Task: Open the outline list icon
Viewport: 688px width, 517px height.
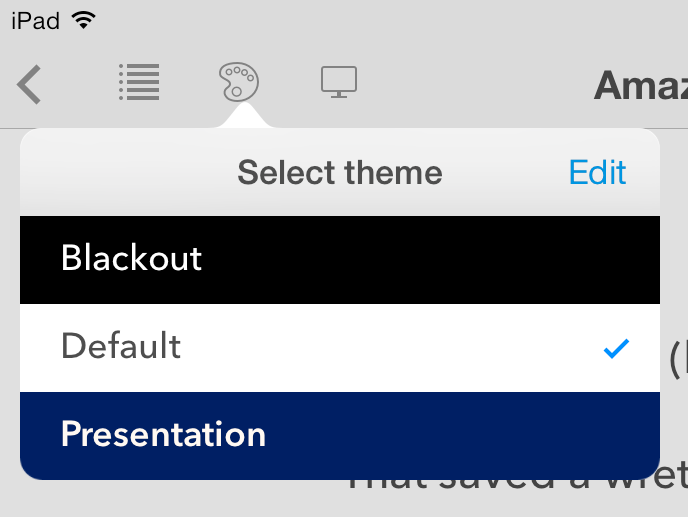Action: coord(139,82)
